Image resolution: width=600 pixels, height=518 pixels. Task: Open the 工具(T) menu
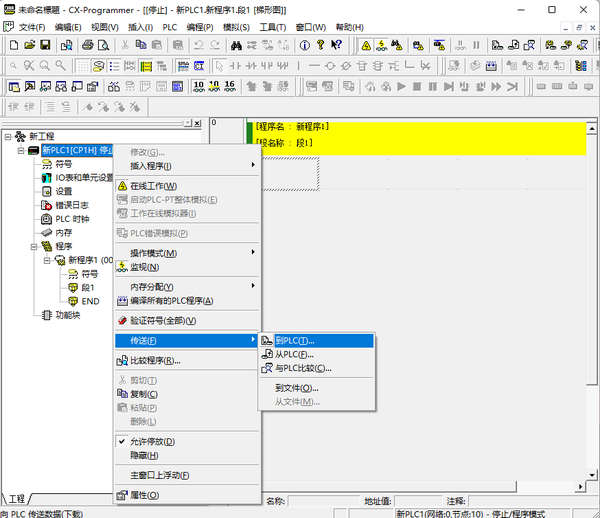click(x=272, y=28)
